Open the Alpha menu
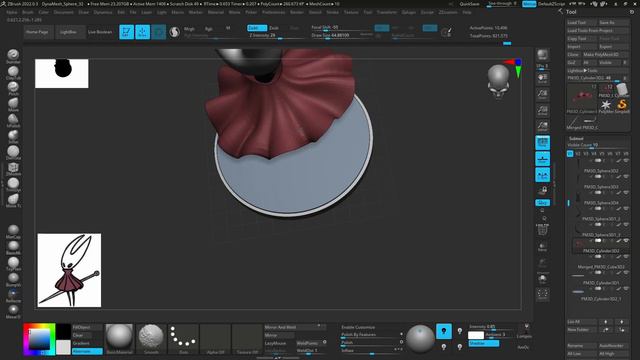This screenshot has width=640, height=360. pyautogui.click(x=12, y=12)
